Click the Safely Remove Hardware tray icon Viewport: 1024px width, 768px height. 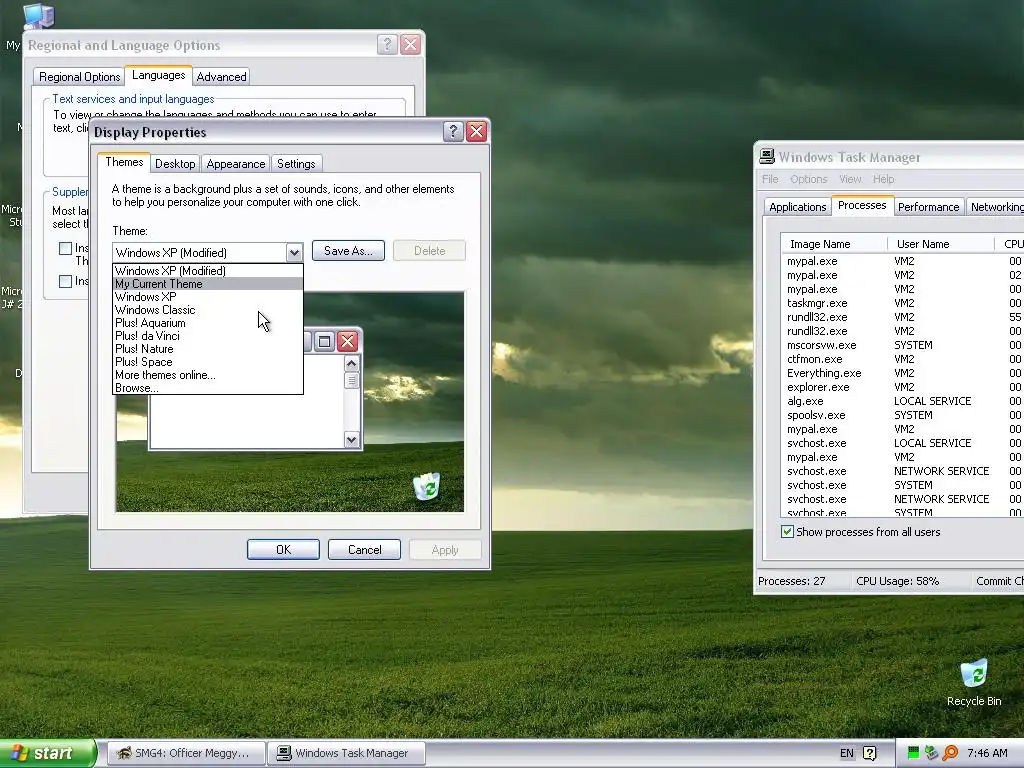point(931,753)
